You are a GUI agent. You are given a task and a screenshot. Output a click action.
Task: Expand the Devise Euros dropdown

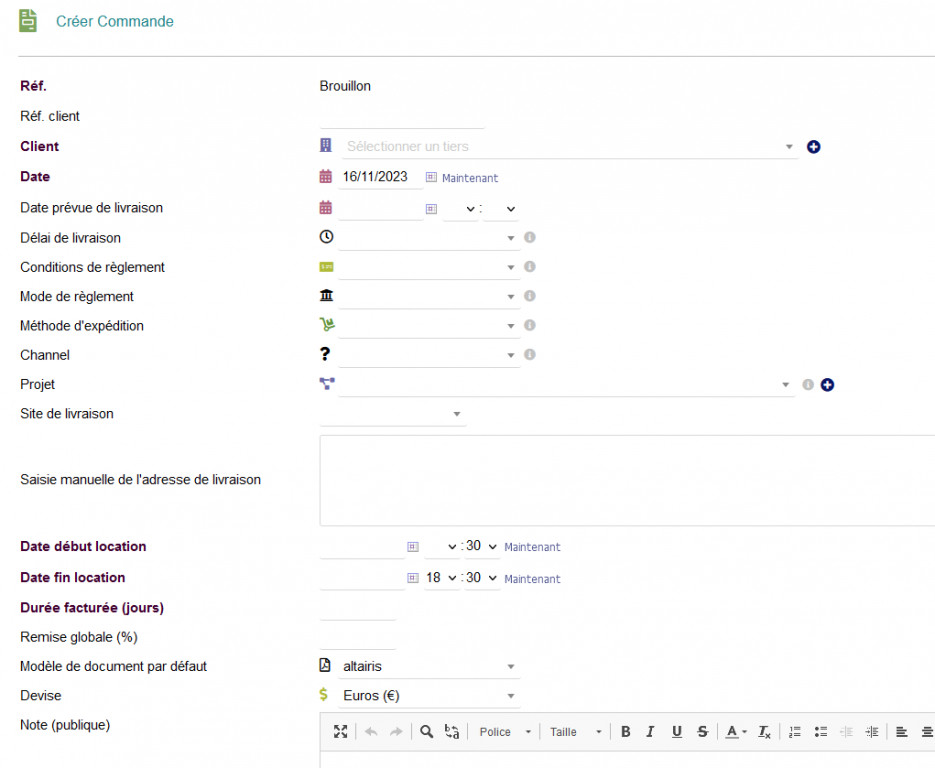[x=429, y=696]
